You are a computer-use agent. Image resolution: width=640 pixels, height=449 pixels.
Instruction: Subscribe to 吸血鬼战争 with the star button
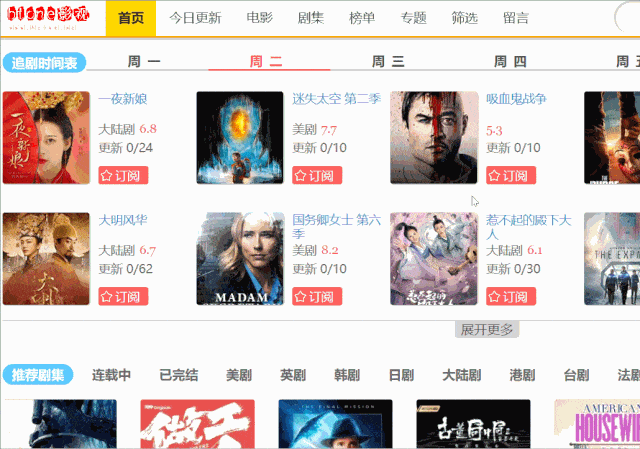511,176
